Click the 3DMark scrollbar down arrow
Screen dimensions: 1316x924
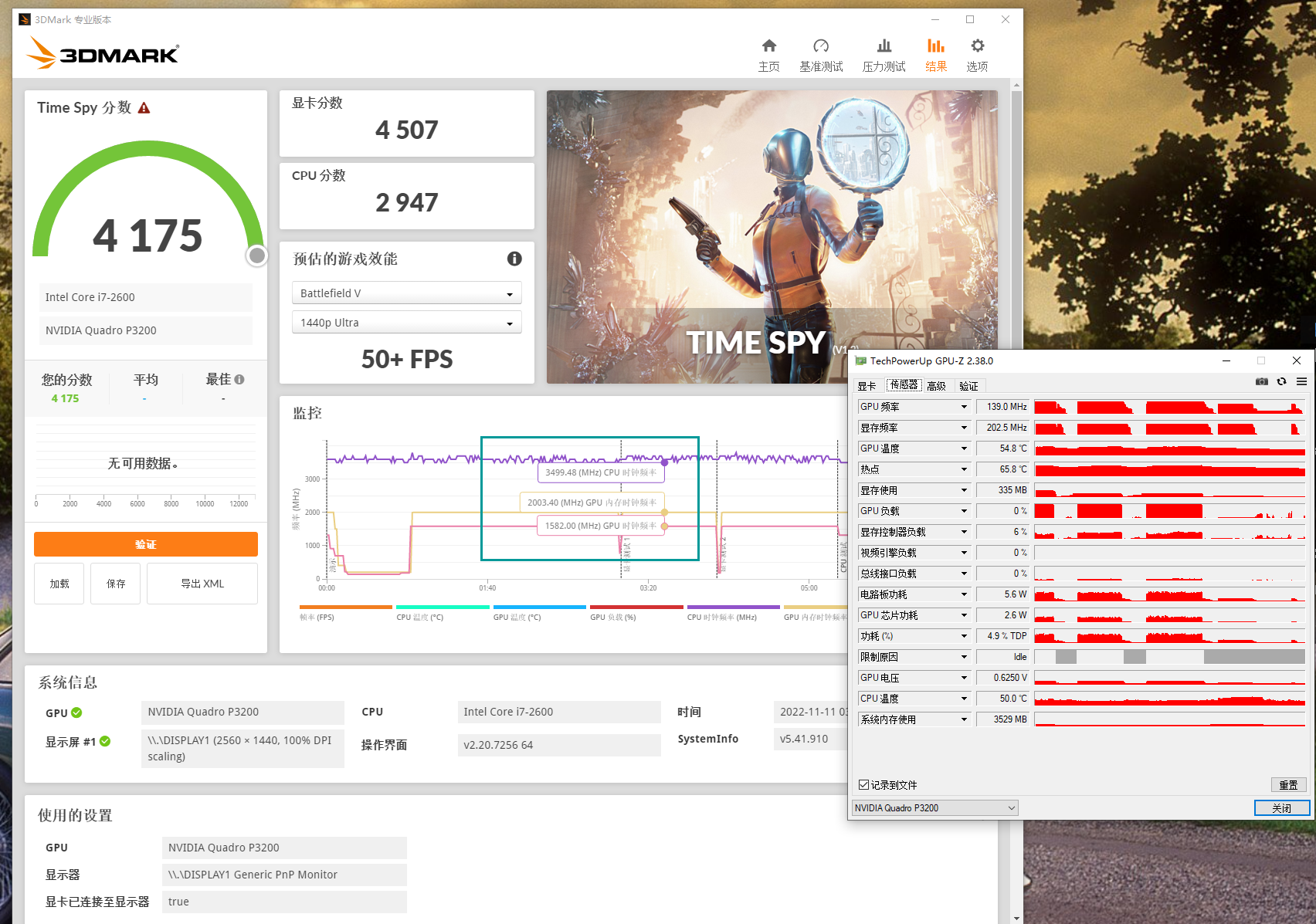coord(1016,918)
